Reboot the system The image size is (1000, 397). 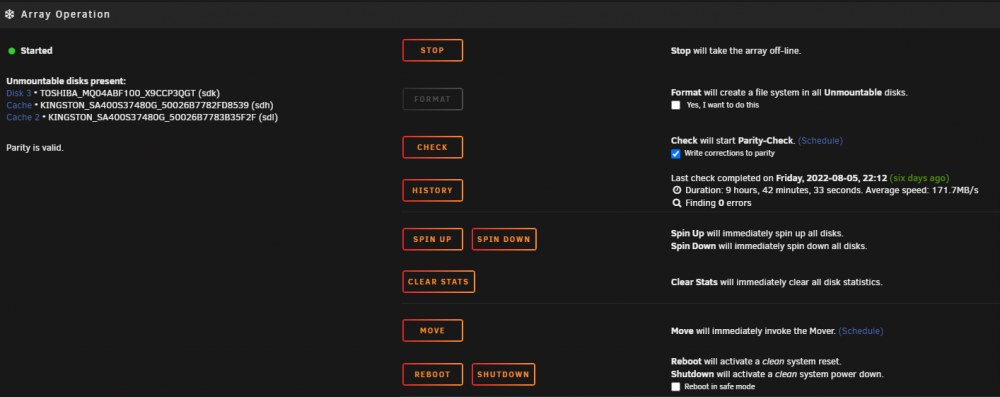pos(432,375)
